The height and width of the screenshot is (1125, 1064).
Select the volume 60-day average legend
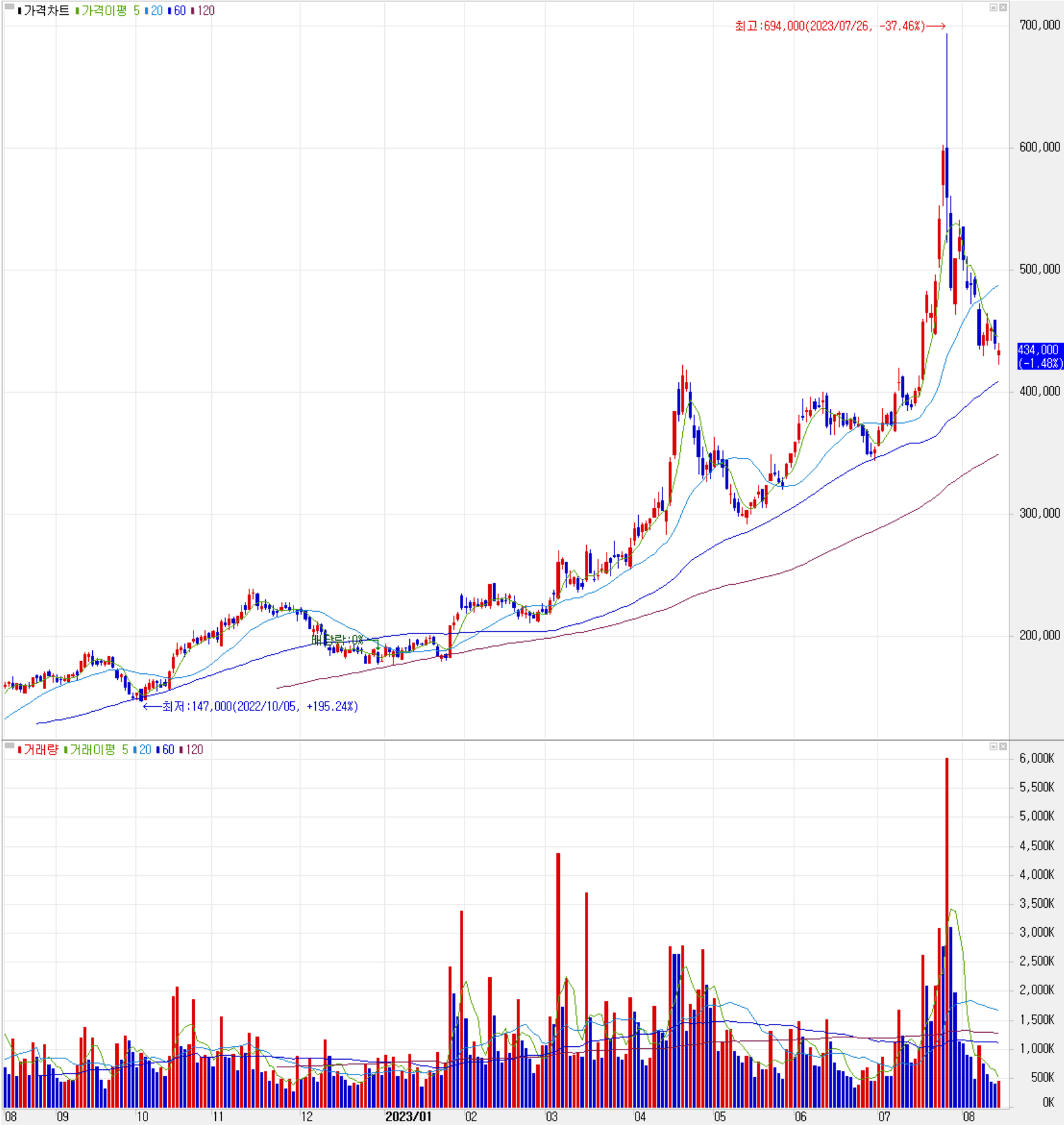point(165,750)
